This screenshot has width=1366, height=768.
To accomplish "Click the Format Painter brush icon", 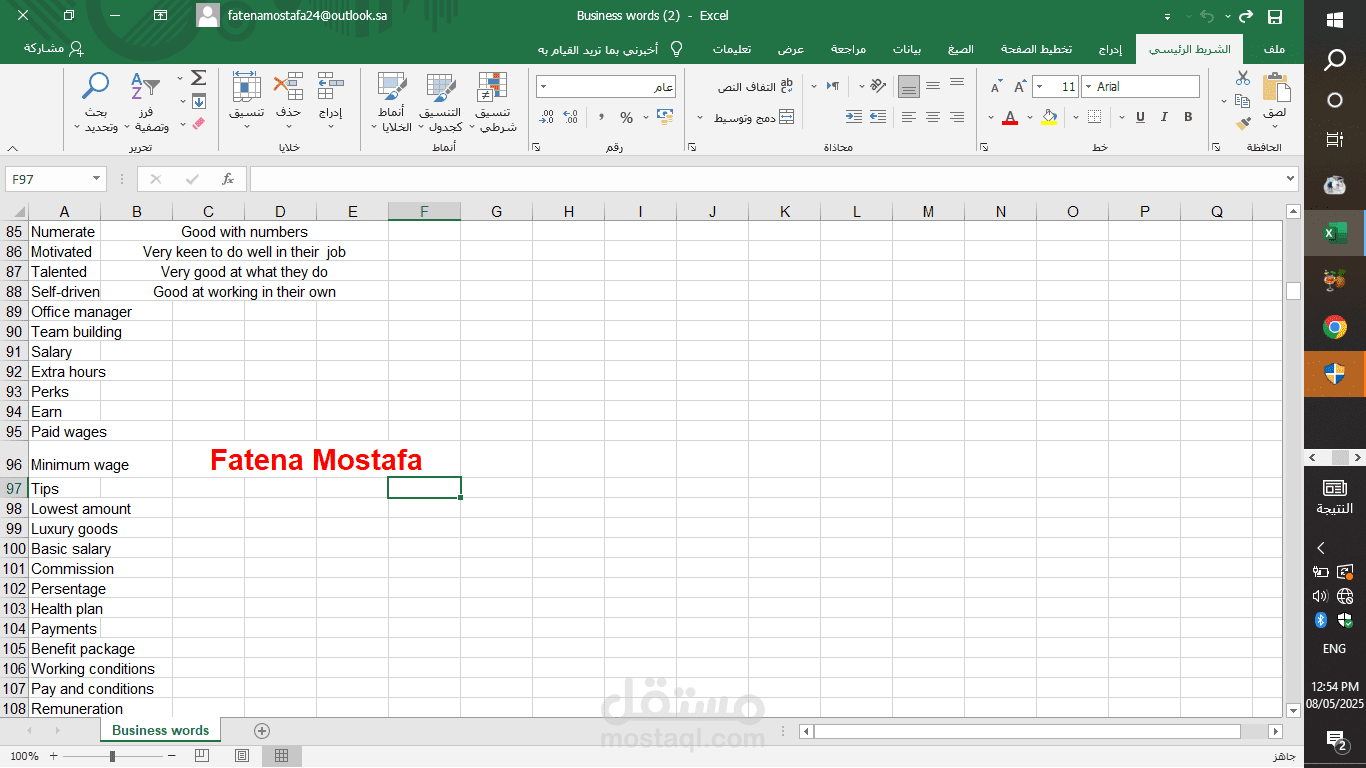I will (x=1243, y=124).
